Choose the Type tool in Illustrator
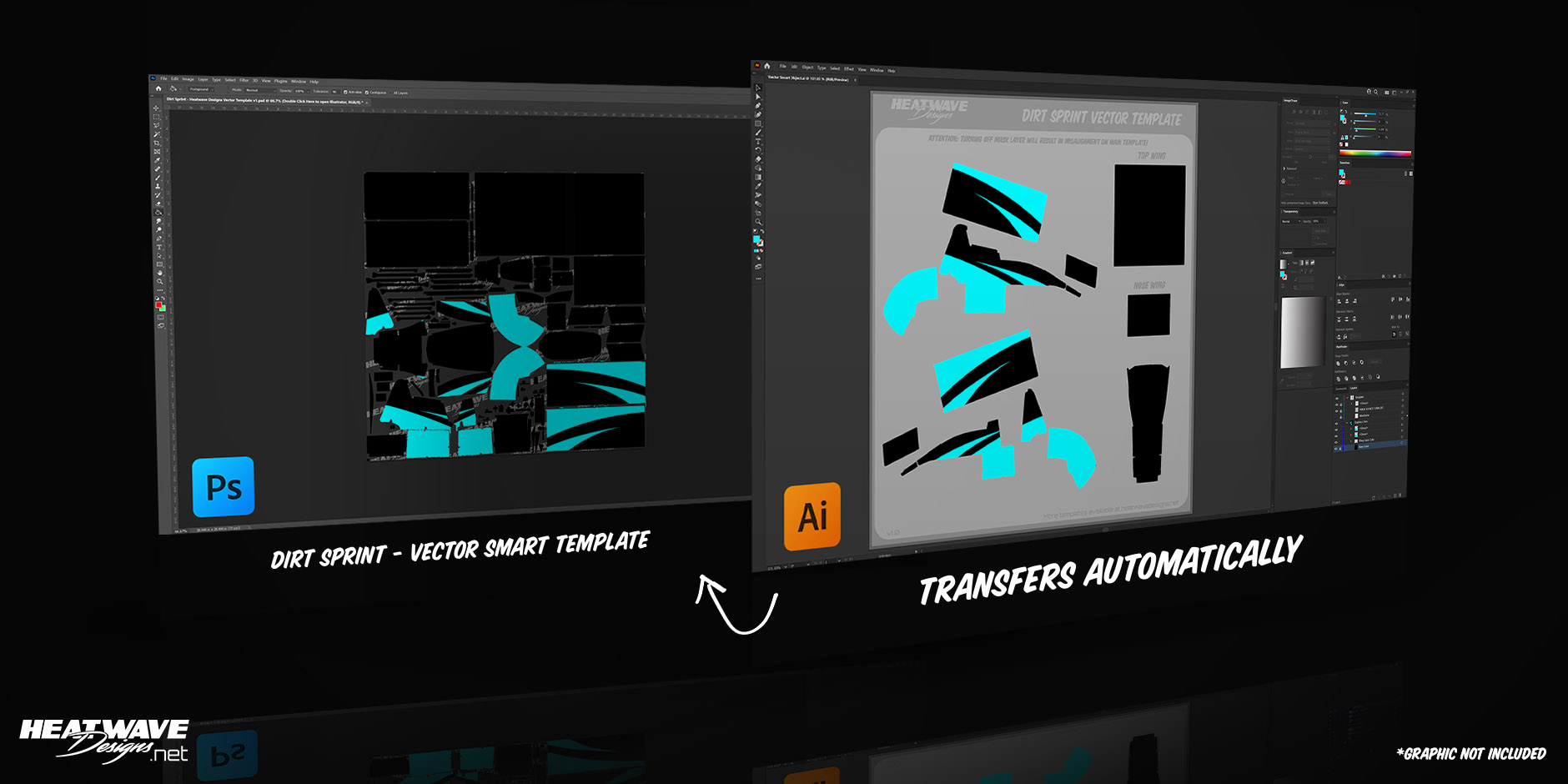This screenshot has height=784, width=1568. tap(758, 141)
